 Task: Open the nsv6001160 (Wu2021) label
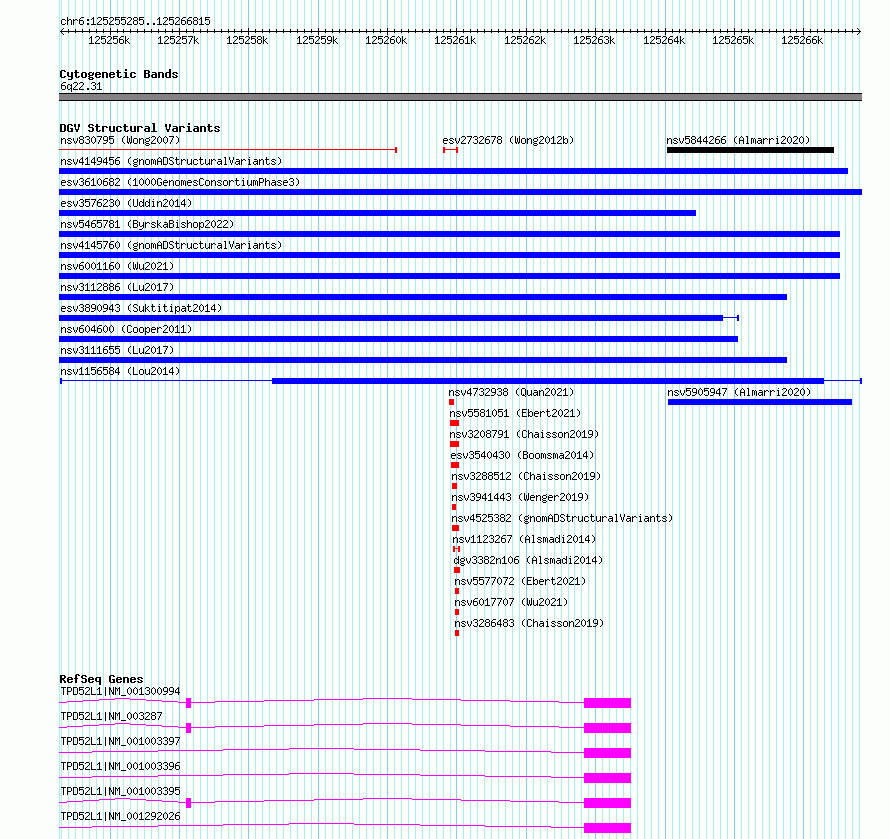click(x=117, y=266)
